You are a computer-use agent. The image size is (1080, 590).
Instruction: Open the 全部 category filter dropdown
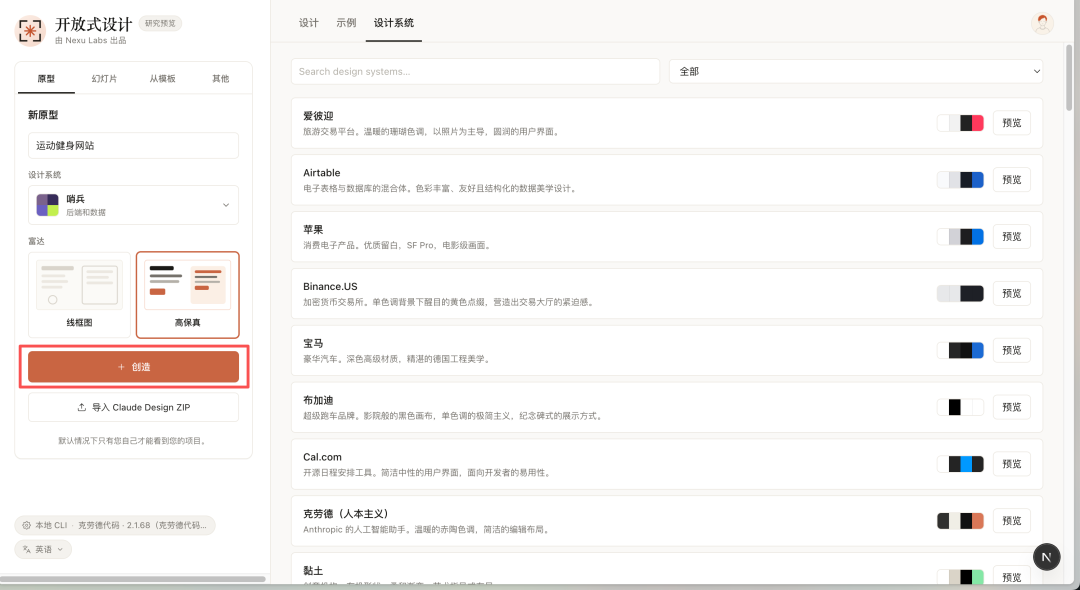[855, 72]
